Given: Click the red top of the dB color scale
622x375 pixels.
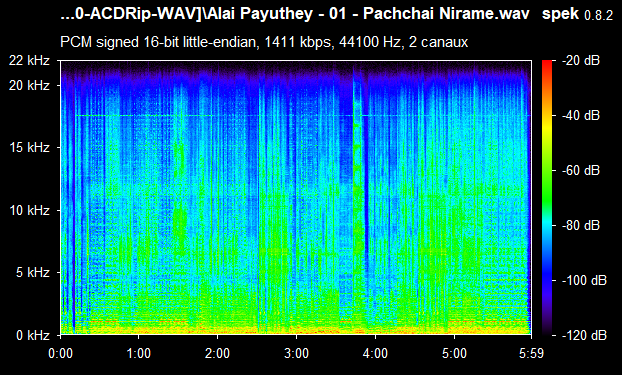Looking at the screenshot, I should click(x=547, y=63).
